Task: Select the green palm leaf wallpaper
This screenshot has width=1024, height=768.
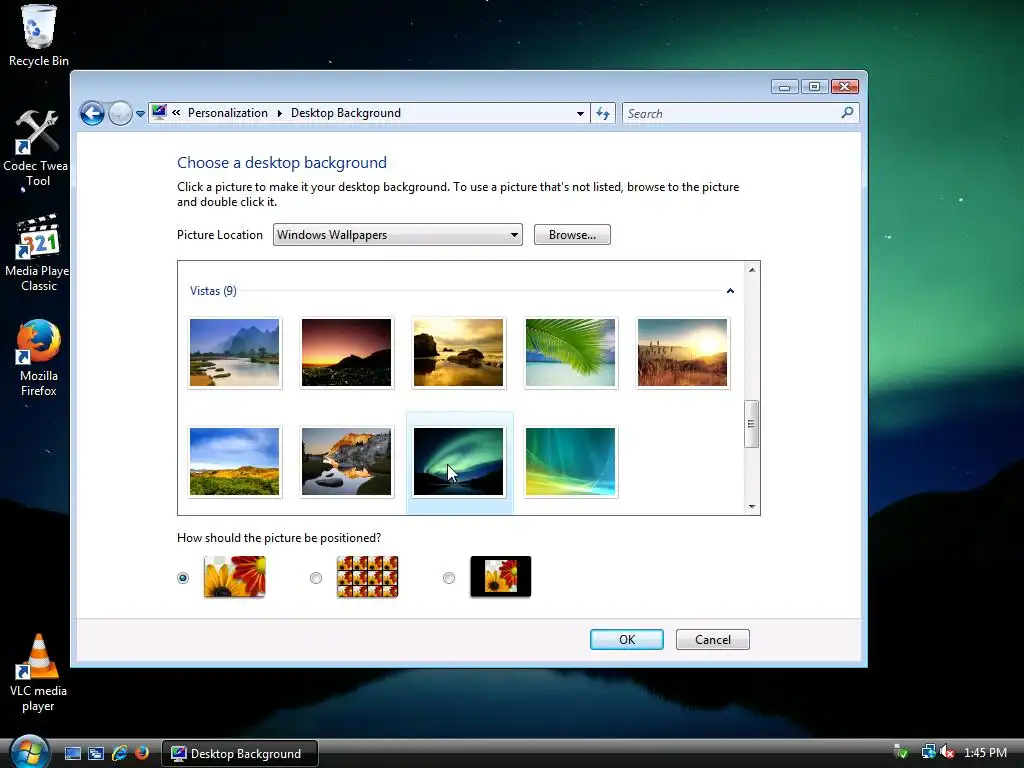Action: click(x=570, y=353)
